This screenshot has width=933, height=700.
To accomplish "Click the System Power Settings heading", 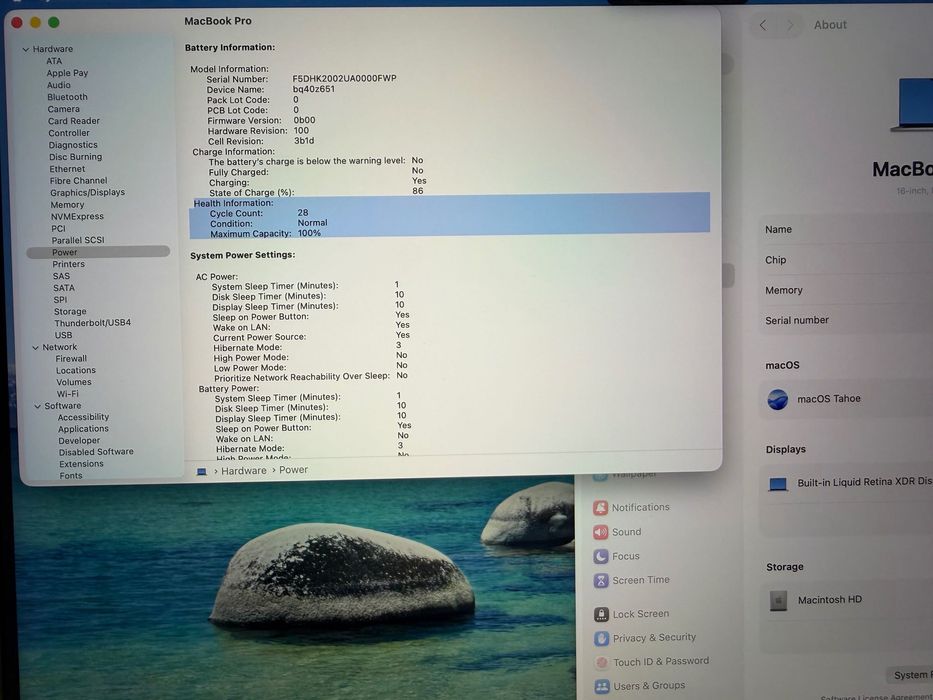I will click(x=243, y=255).
